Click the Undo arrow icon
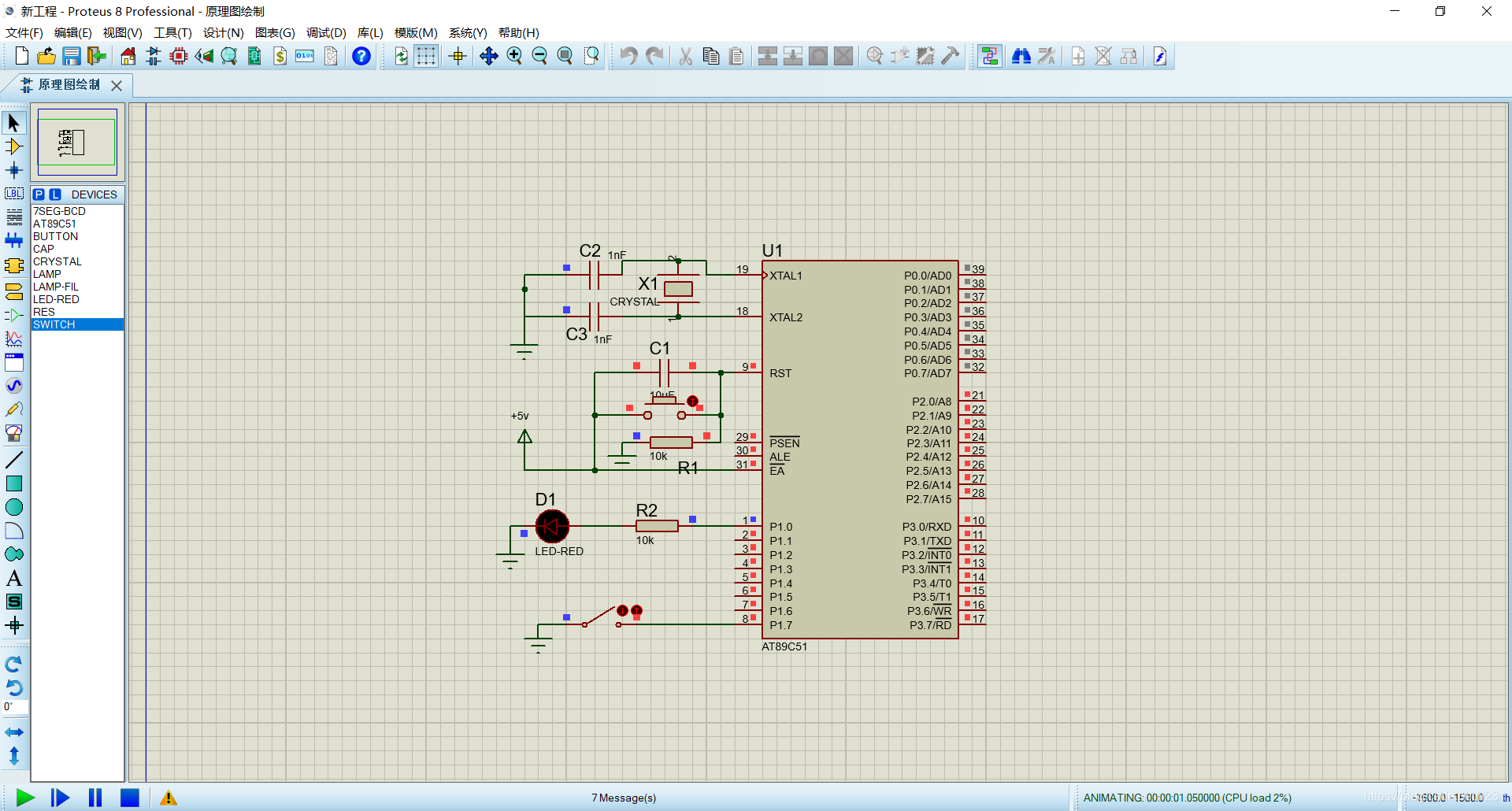1512x811 pixels. tap(628, 56)
